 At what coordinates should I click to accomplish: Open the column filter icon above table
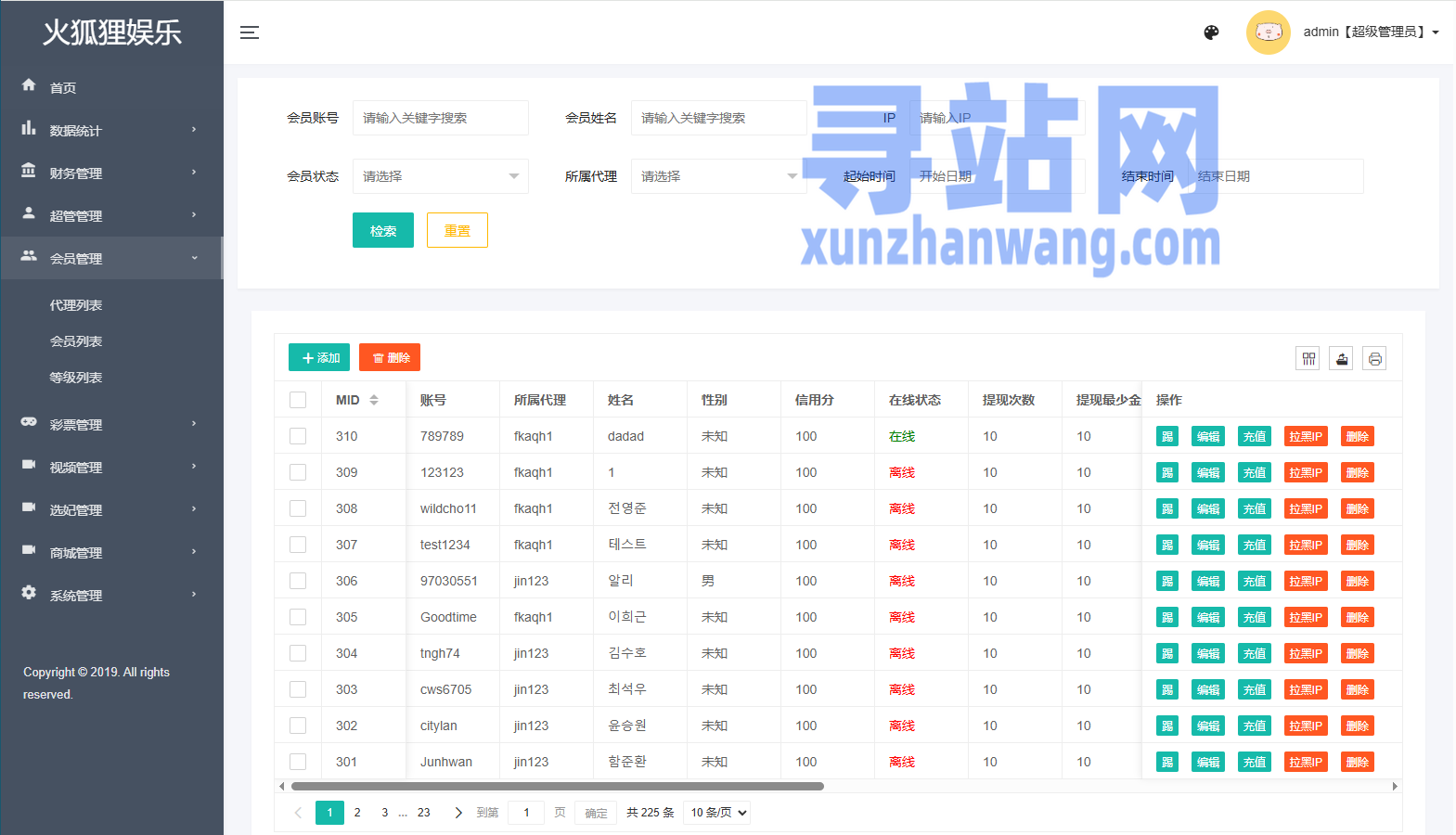click(1308, 359)
